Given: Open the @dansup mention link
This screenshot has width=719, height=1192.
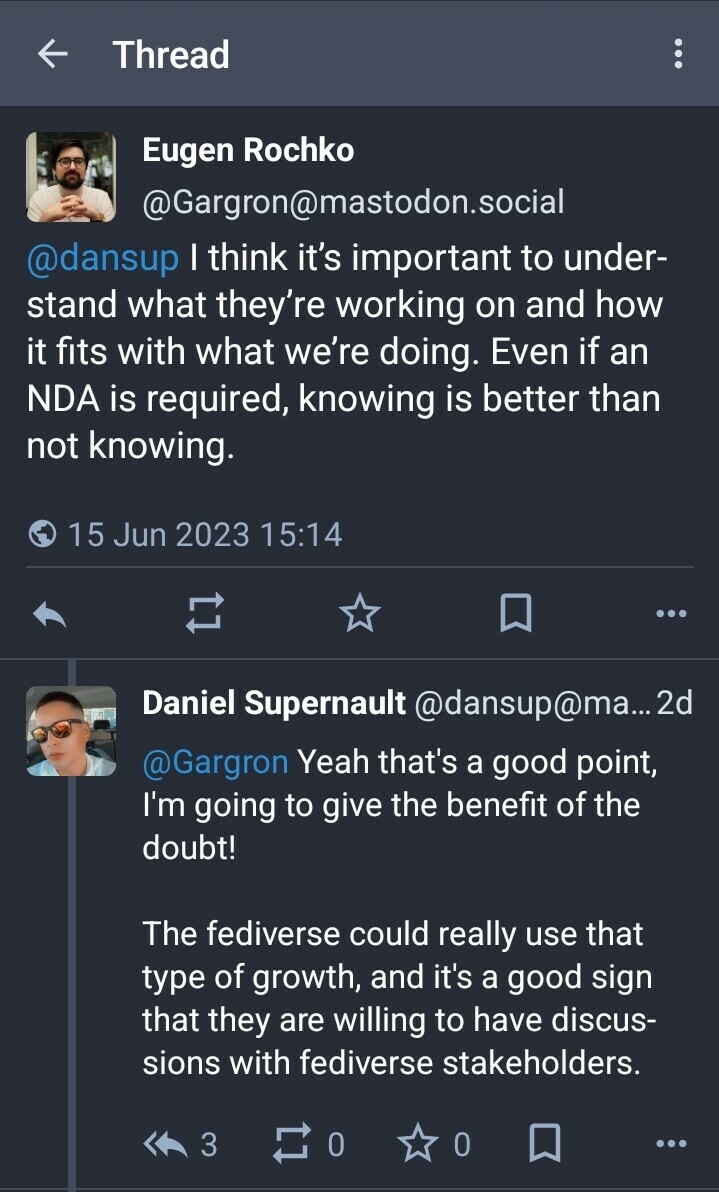Looking at the screenshot, I should (x=102, y=257).
